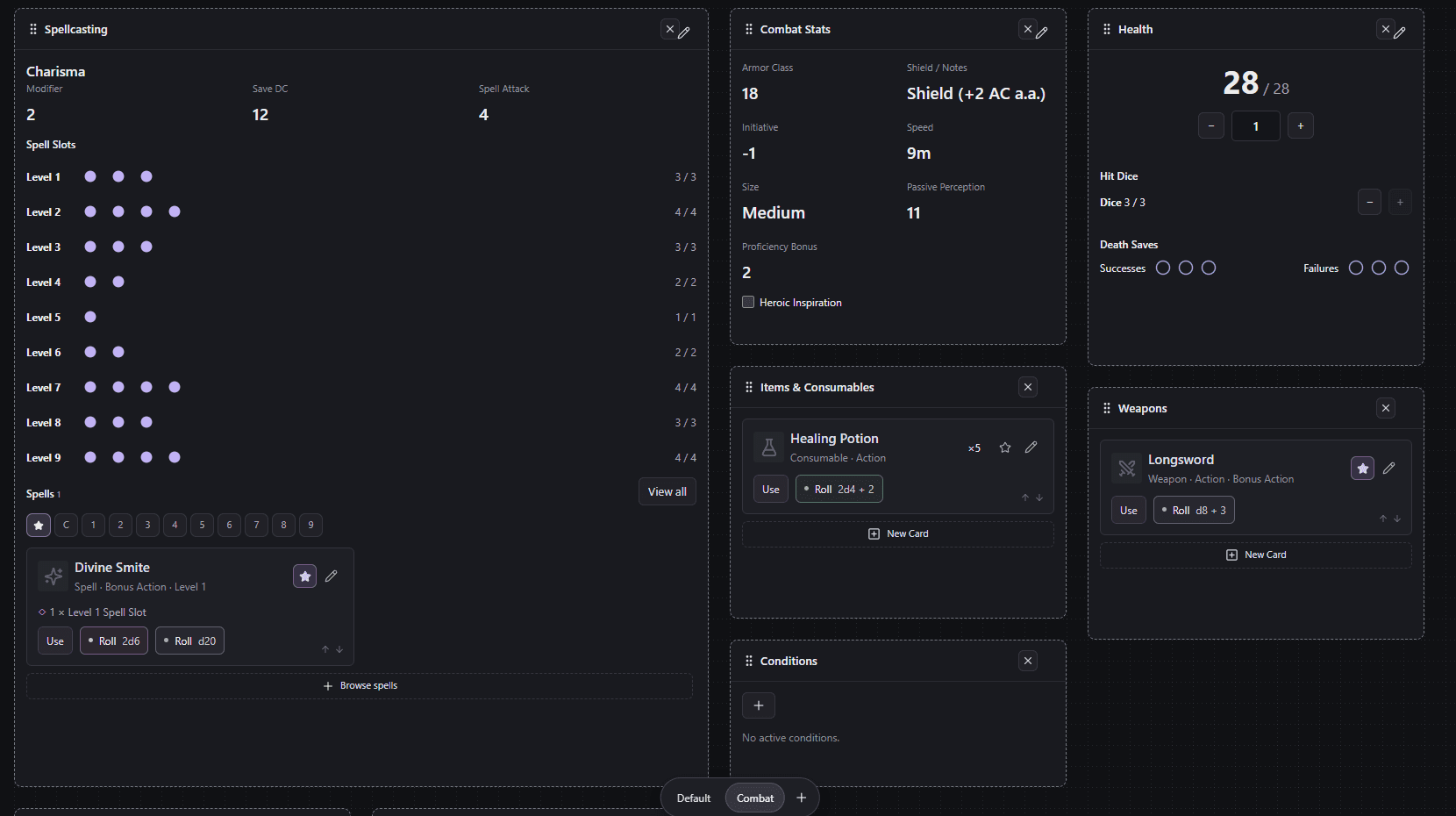Filter spells by level 9
The image size is (1456, 816).
click(x=310, y=525)
